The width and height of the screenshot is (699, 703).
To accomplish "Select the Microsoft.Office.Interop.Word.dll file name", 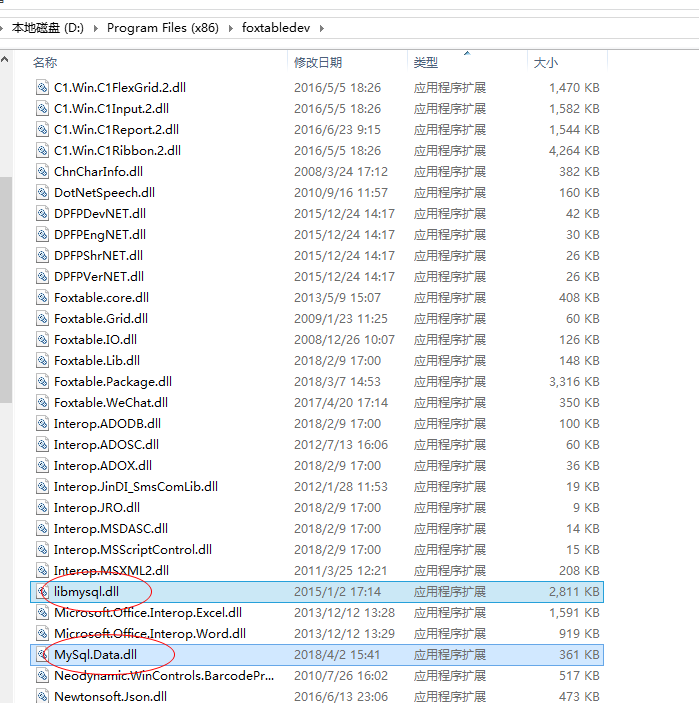I will pyautogui.click(x=150, y=634).
